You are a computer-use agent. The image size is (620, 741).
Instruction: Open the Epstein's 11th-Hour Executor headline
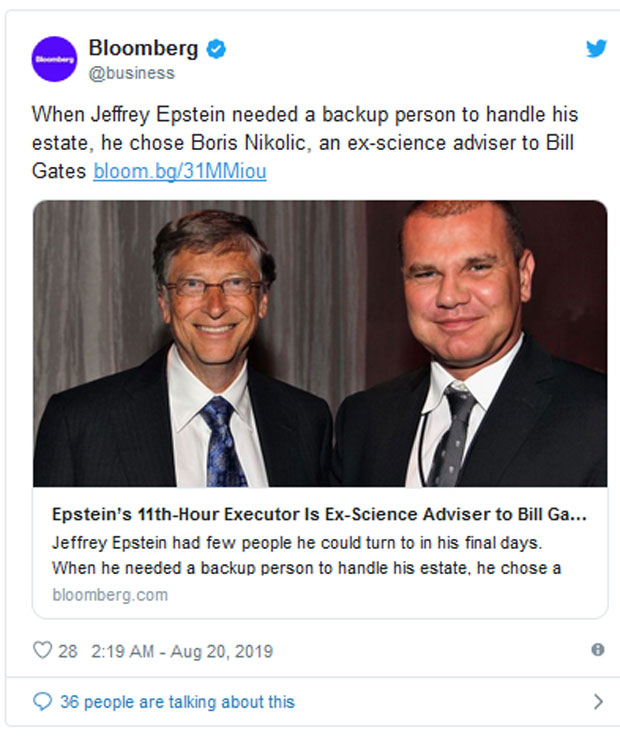320,516
